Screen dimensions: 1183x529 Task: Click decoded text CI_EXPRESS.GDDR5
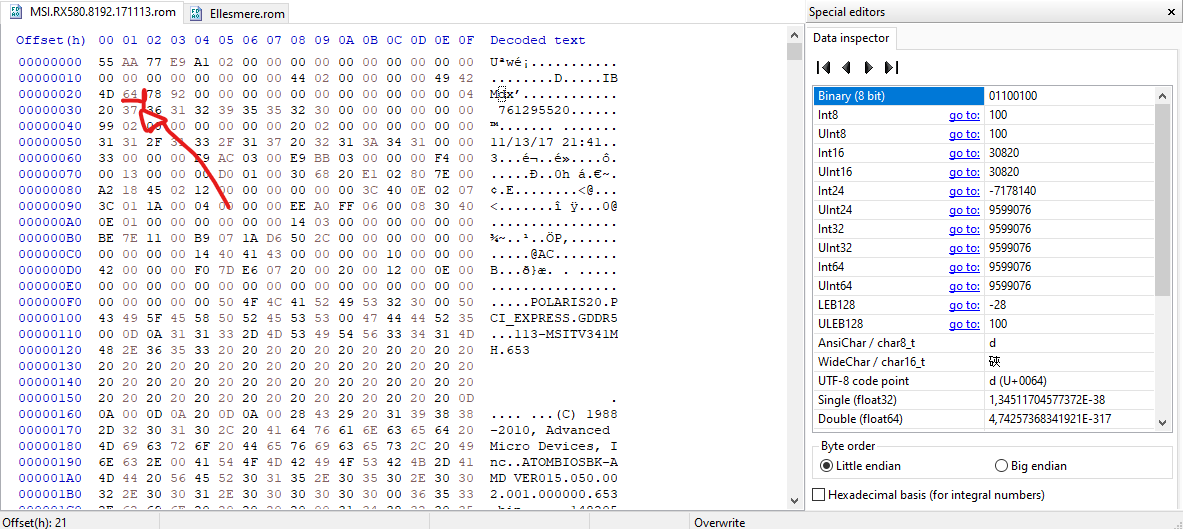[x=554, y=318]
